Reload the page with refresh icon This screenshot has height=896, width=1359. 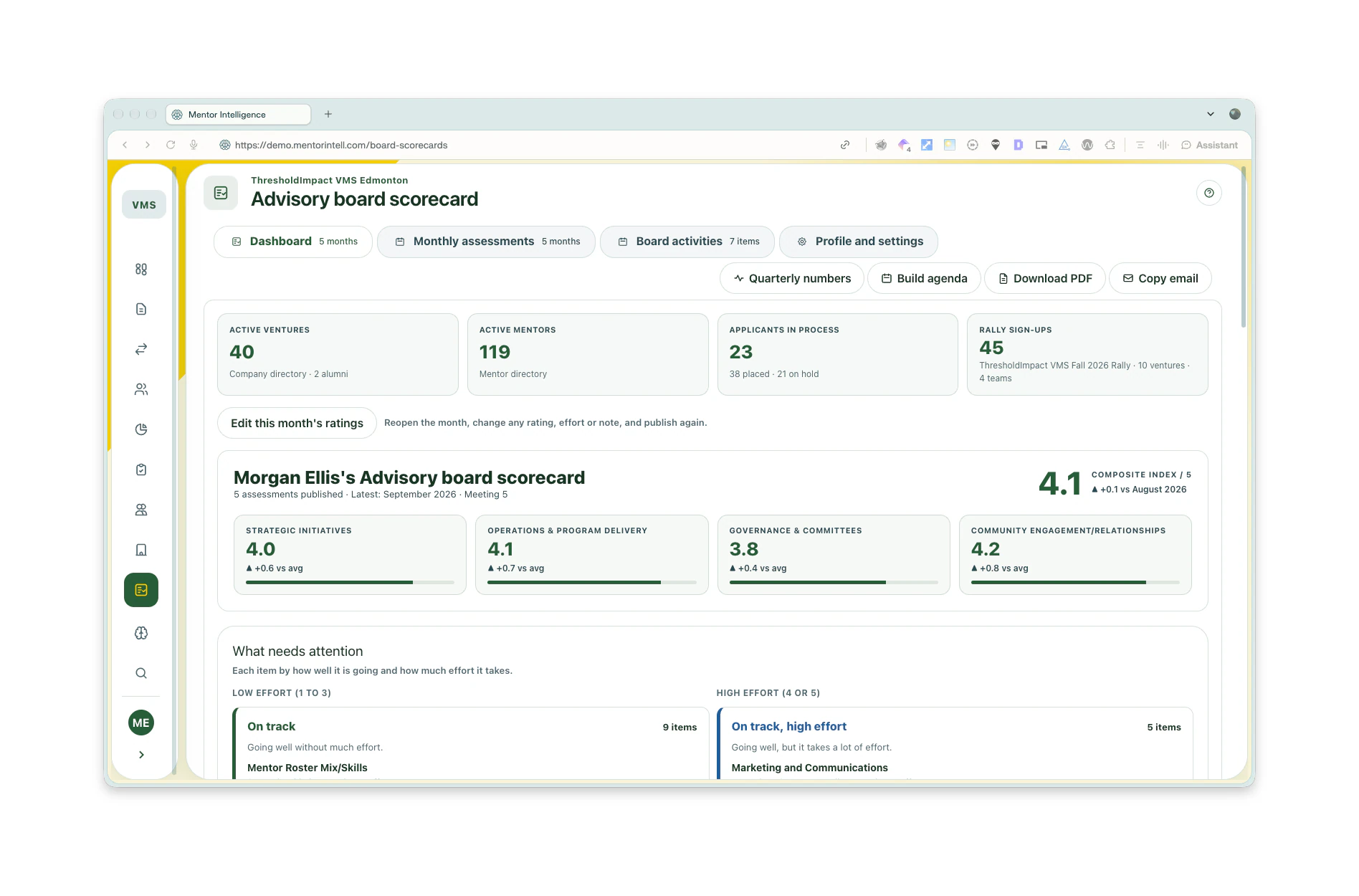click(171, 145)
